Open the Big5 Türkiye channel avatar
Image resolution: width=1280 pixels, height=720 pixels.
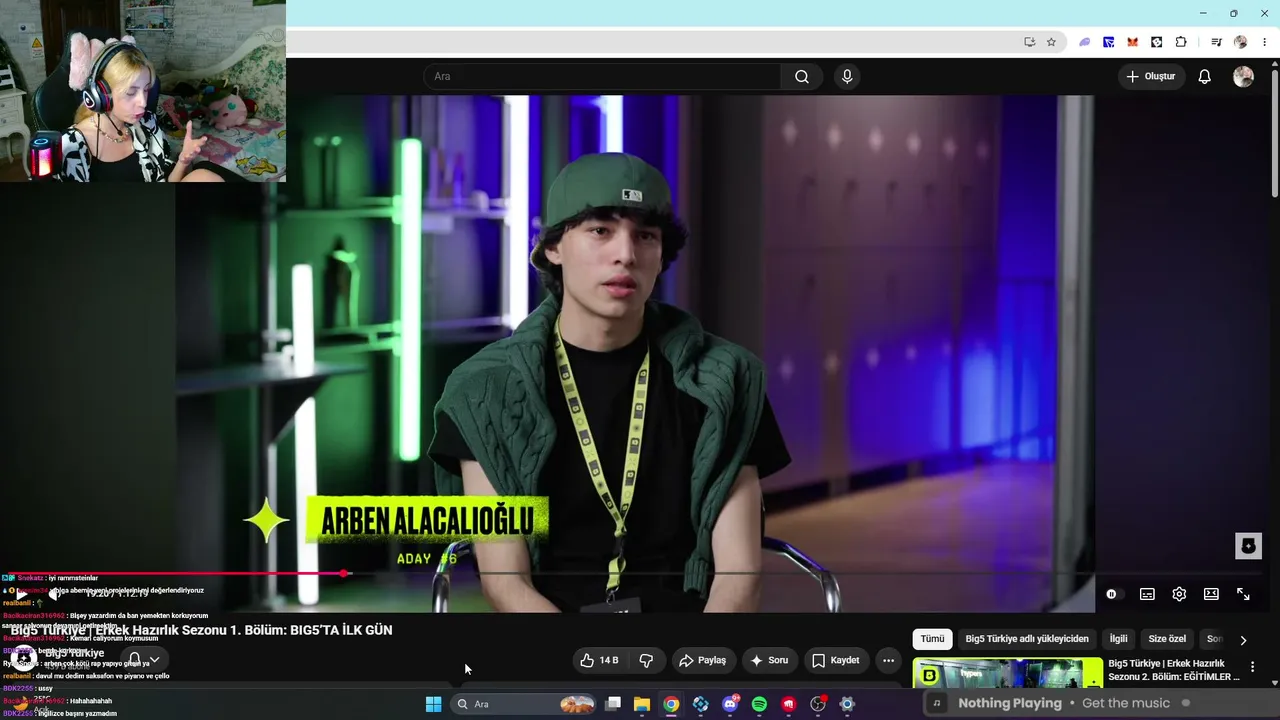[22, 658]
